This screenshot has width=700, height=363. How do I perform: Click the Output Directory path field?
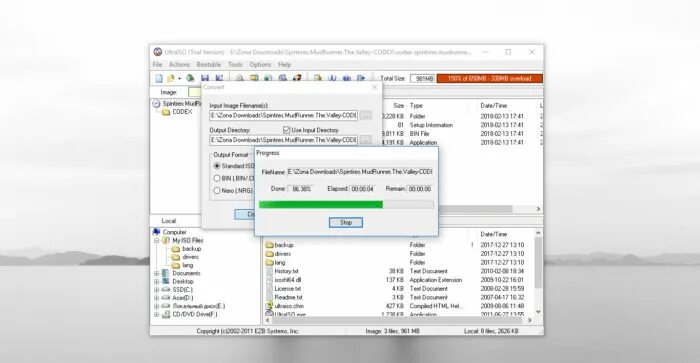point(283,140)
